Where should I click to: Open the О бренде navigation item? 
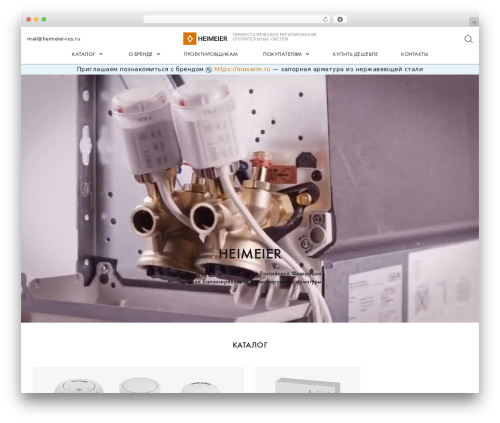[x=140, y=54]
